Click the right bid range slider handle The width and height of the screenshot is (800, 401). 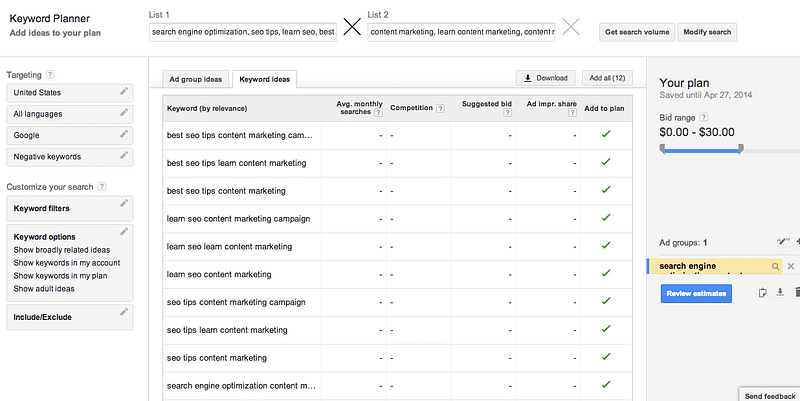coord(741,149)
